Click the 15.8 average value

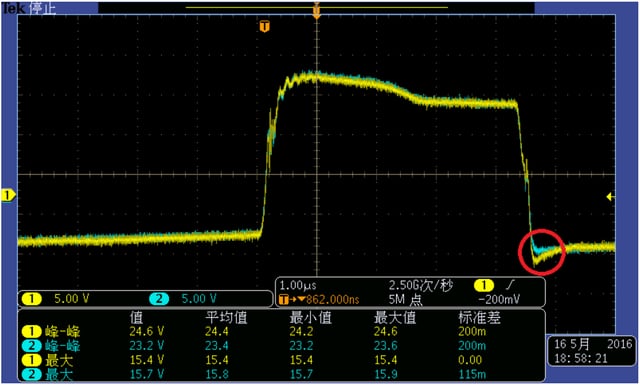point(217,374)
